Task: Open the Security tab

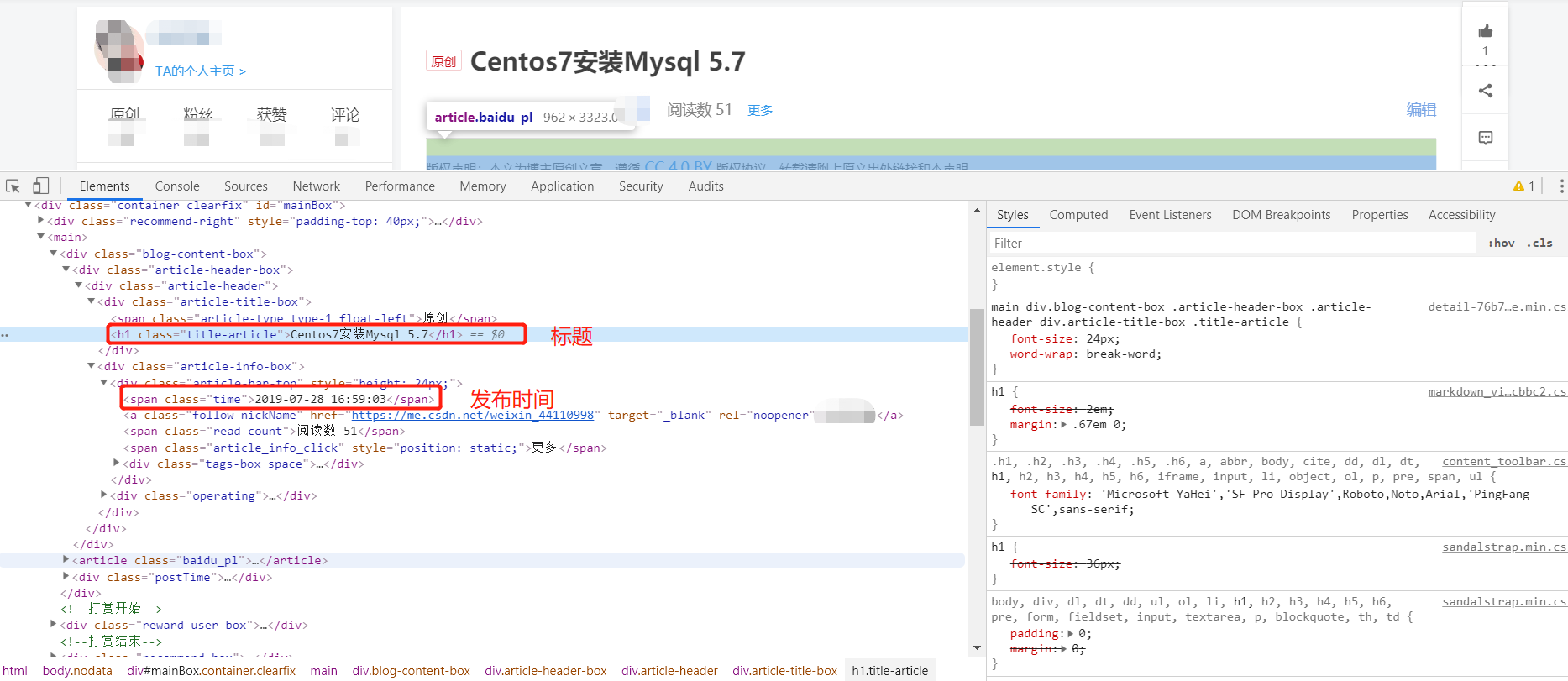Action: tap(641, 186)
